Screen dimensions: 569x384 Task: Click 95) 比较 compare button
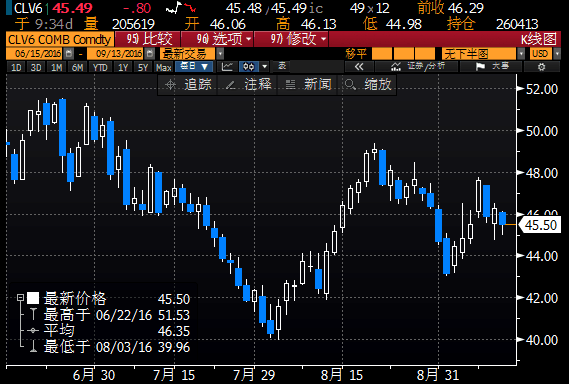tap(147, 39)
